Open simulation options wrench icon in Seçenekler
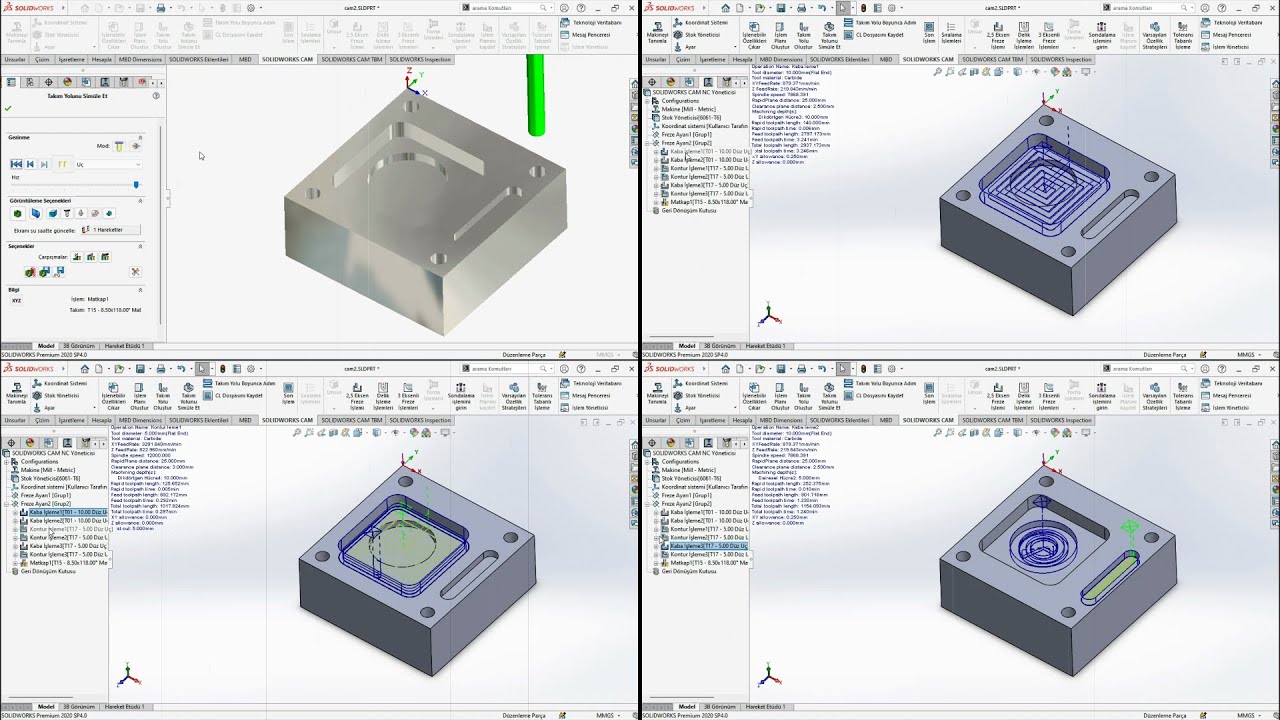 [136, 272]
